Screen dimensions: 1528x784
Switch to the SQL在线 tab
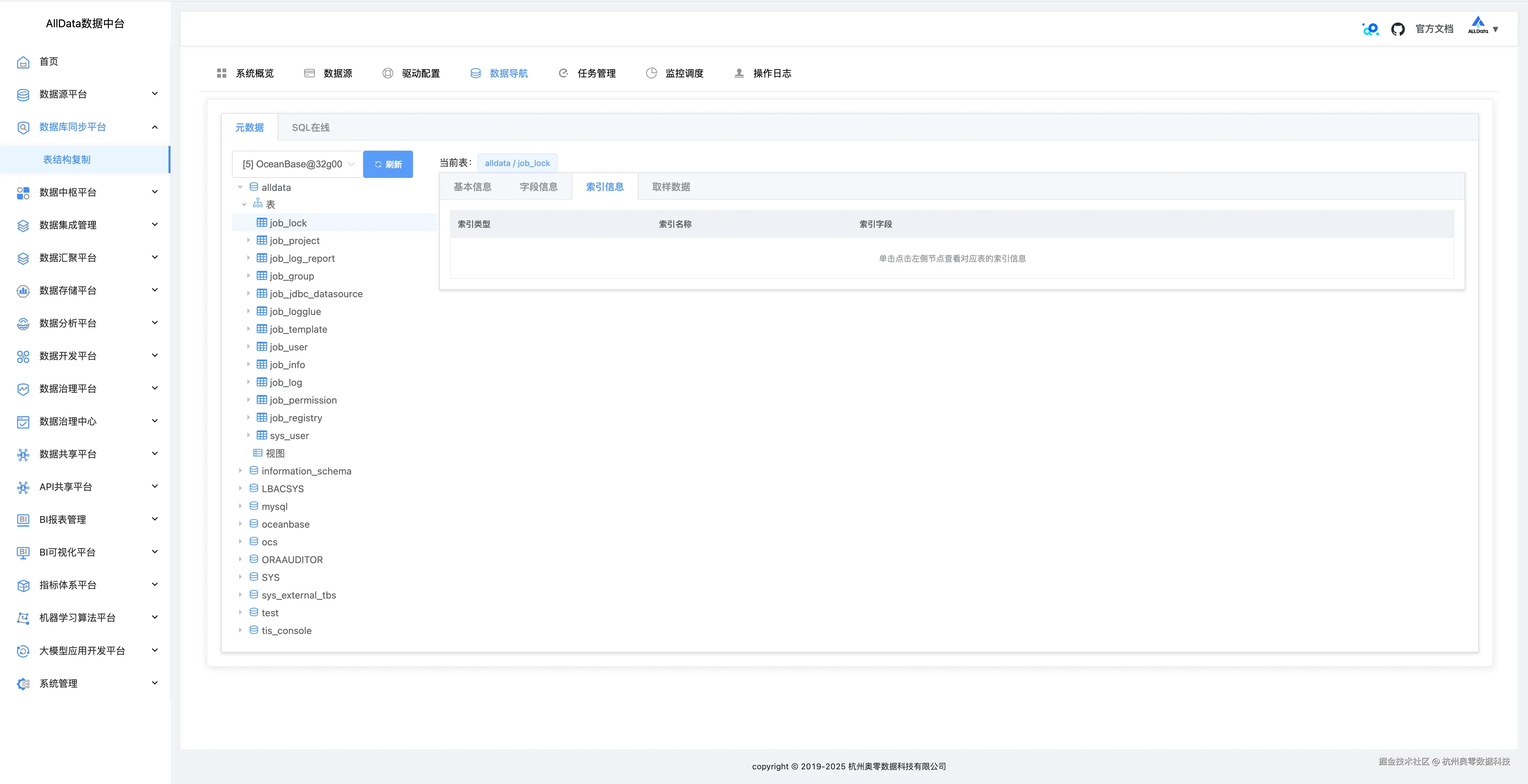(310, 127)
